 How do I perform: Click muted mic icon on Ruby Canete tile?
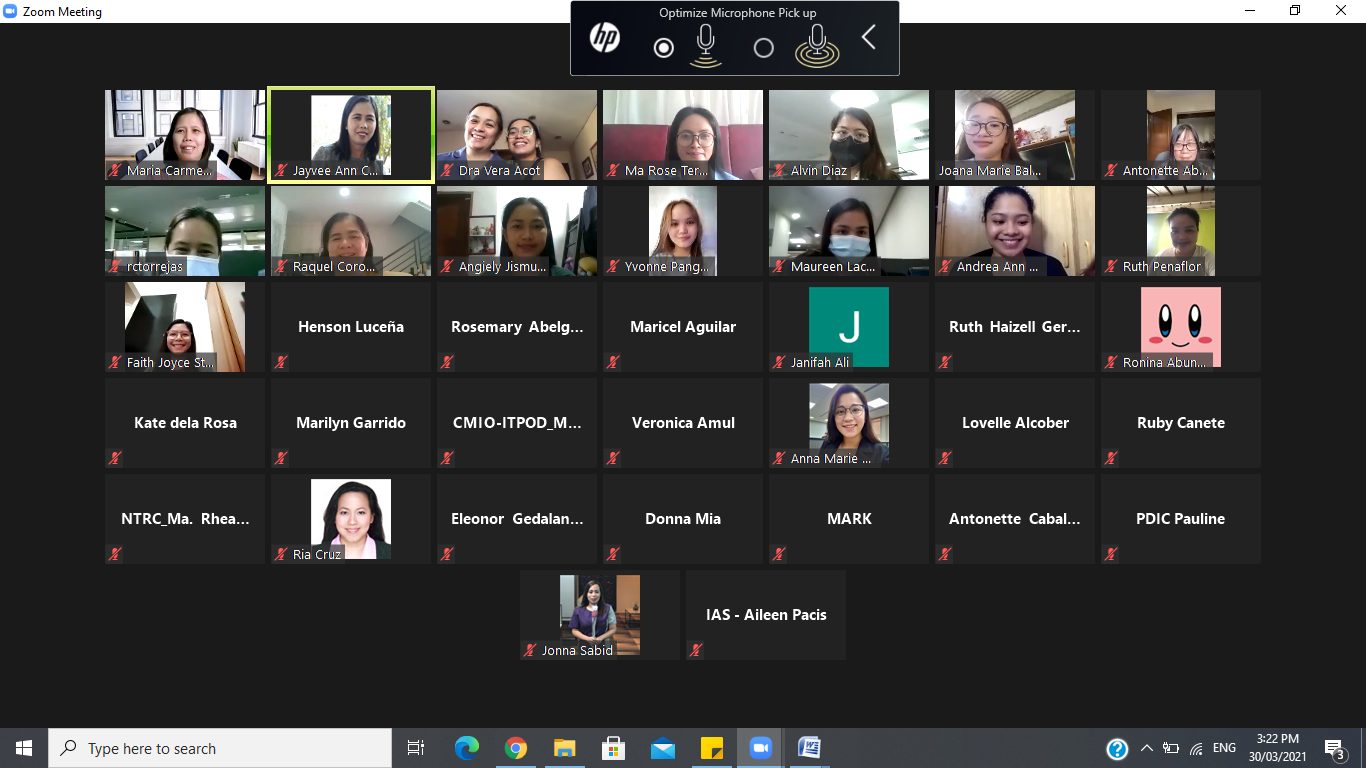coord(1112,458)
